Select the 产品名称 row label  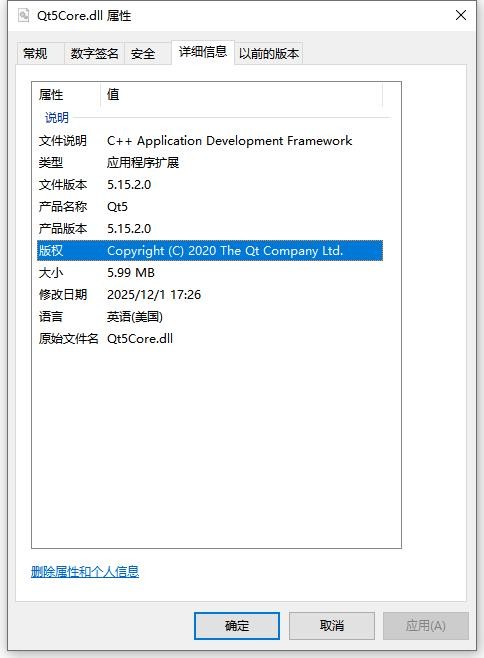(x=63, y=206)
